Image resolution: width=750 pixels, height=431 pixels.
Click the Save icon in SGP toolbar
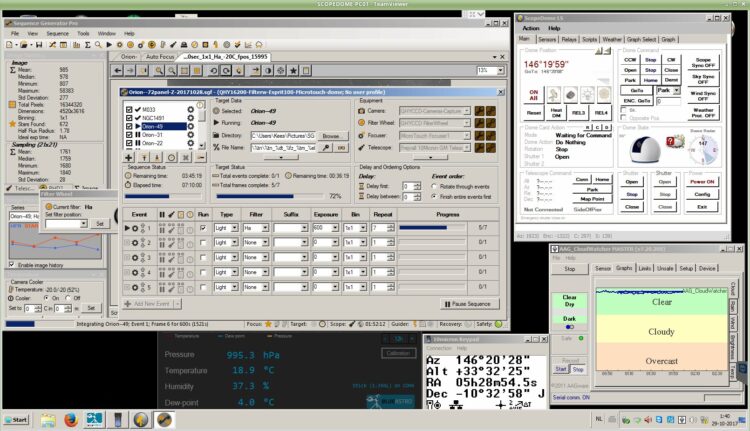pos(39,44)
